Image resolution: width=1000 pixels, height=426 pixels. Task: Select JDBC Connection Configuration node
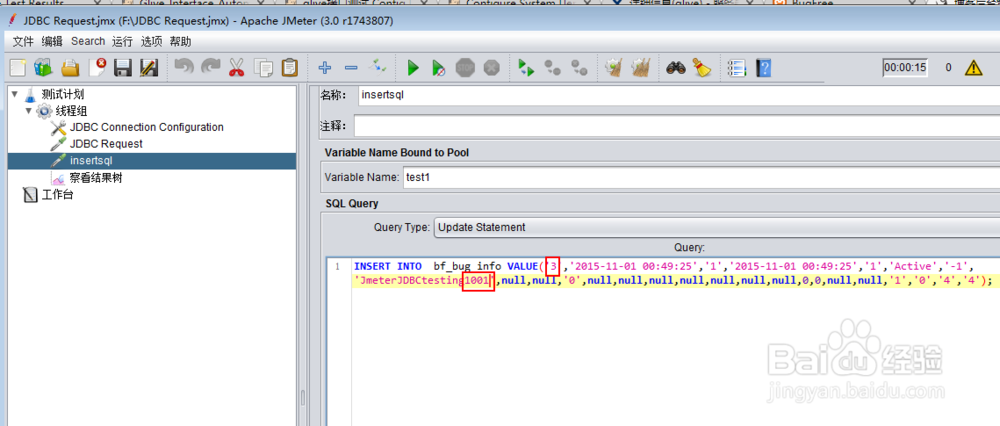[x=147, y=128]
